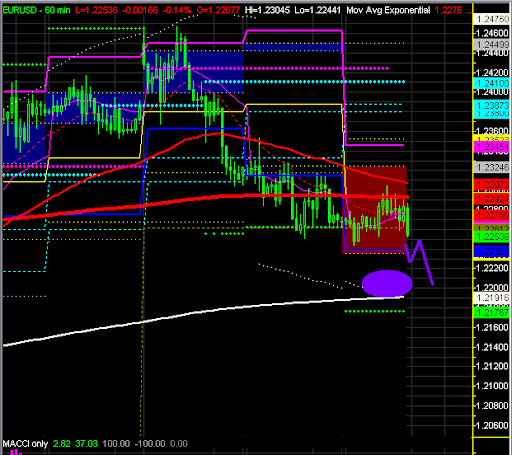Click the blue 1.22392 price tag
Screen dimensions: 512x455
(492, 252)
